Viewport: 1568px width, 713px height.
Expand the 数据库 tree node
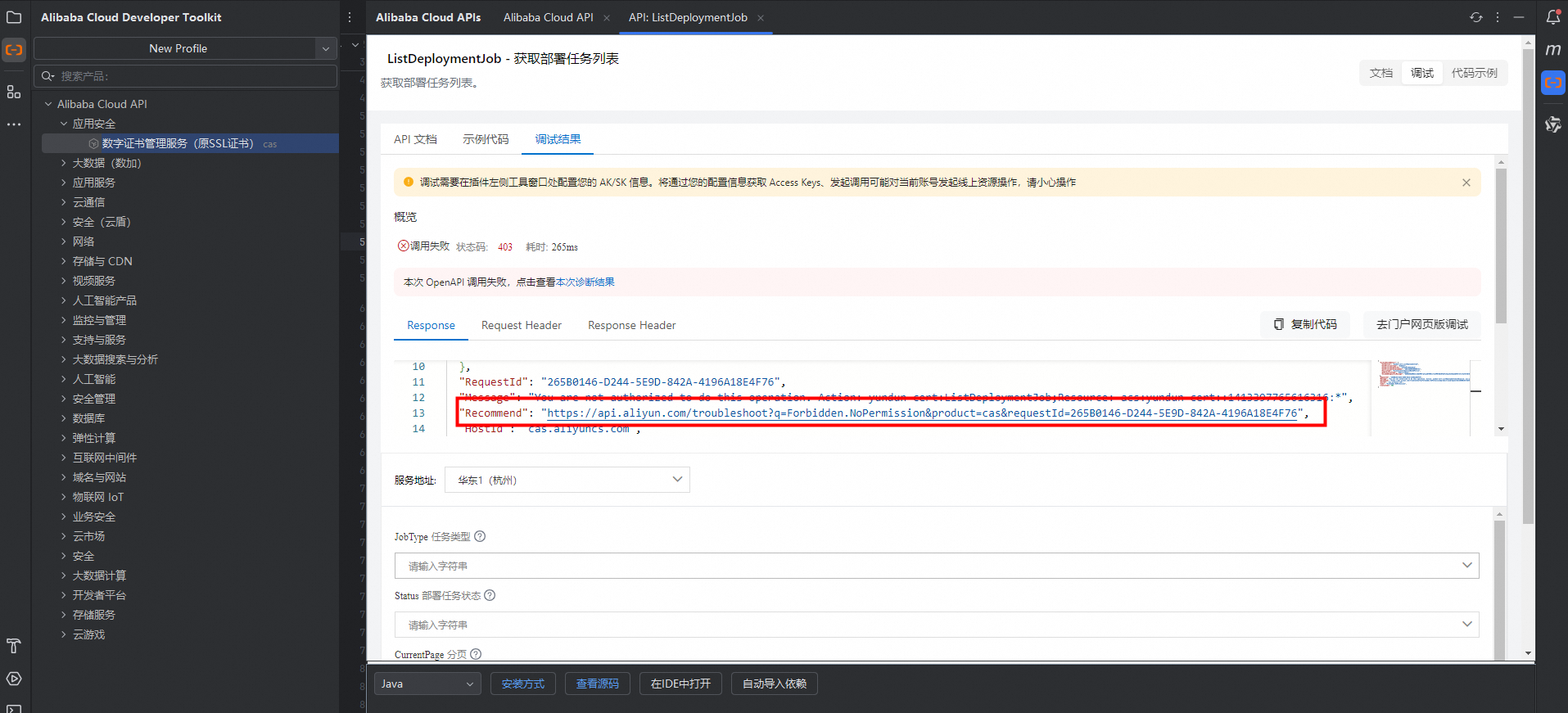[64, 418]
